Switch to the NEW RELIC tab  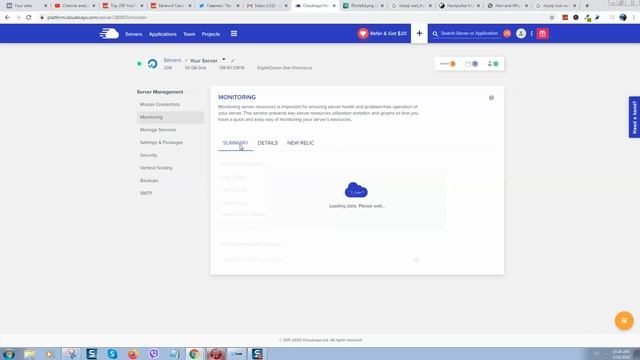[x=300, y=143]
